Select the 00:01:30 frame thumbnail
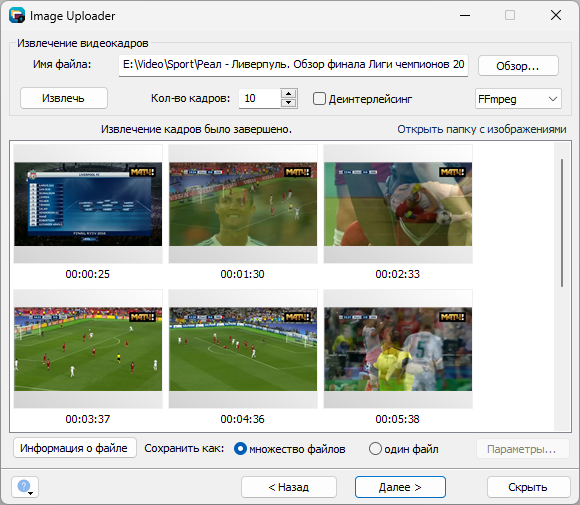 tap(243, 204)
